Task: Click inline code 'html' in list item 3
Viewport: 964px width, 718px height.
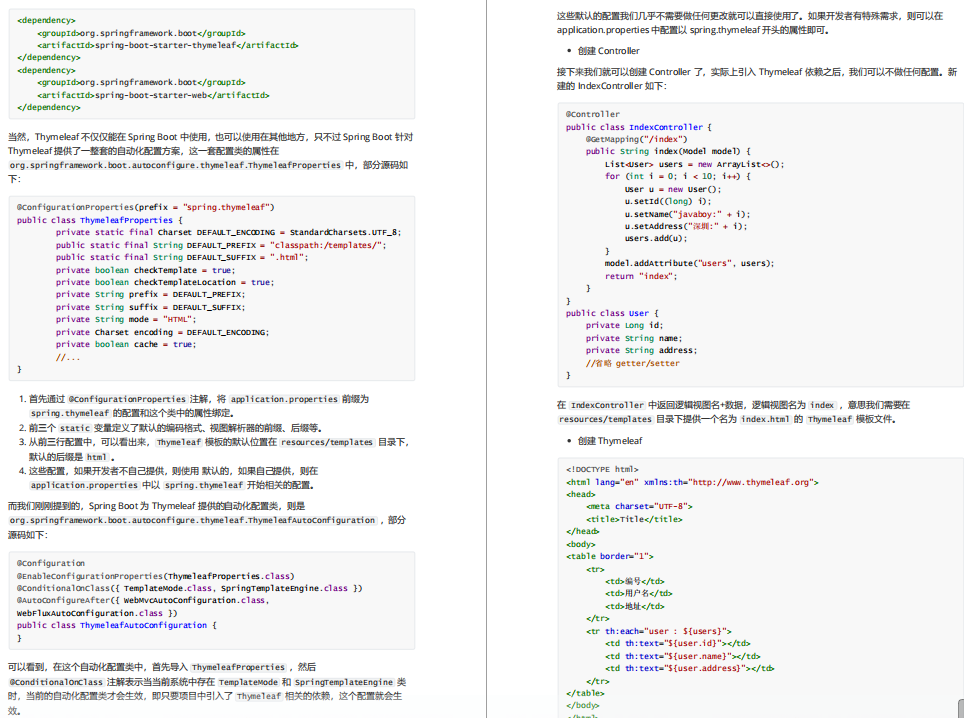Action: [97, 457]
